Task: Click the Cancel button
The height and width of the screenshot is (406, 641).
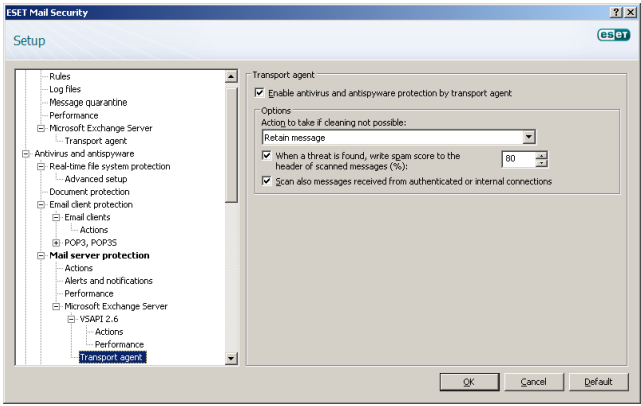Action: [533, 382]
